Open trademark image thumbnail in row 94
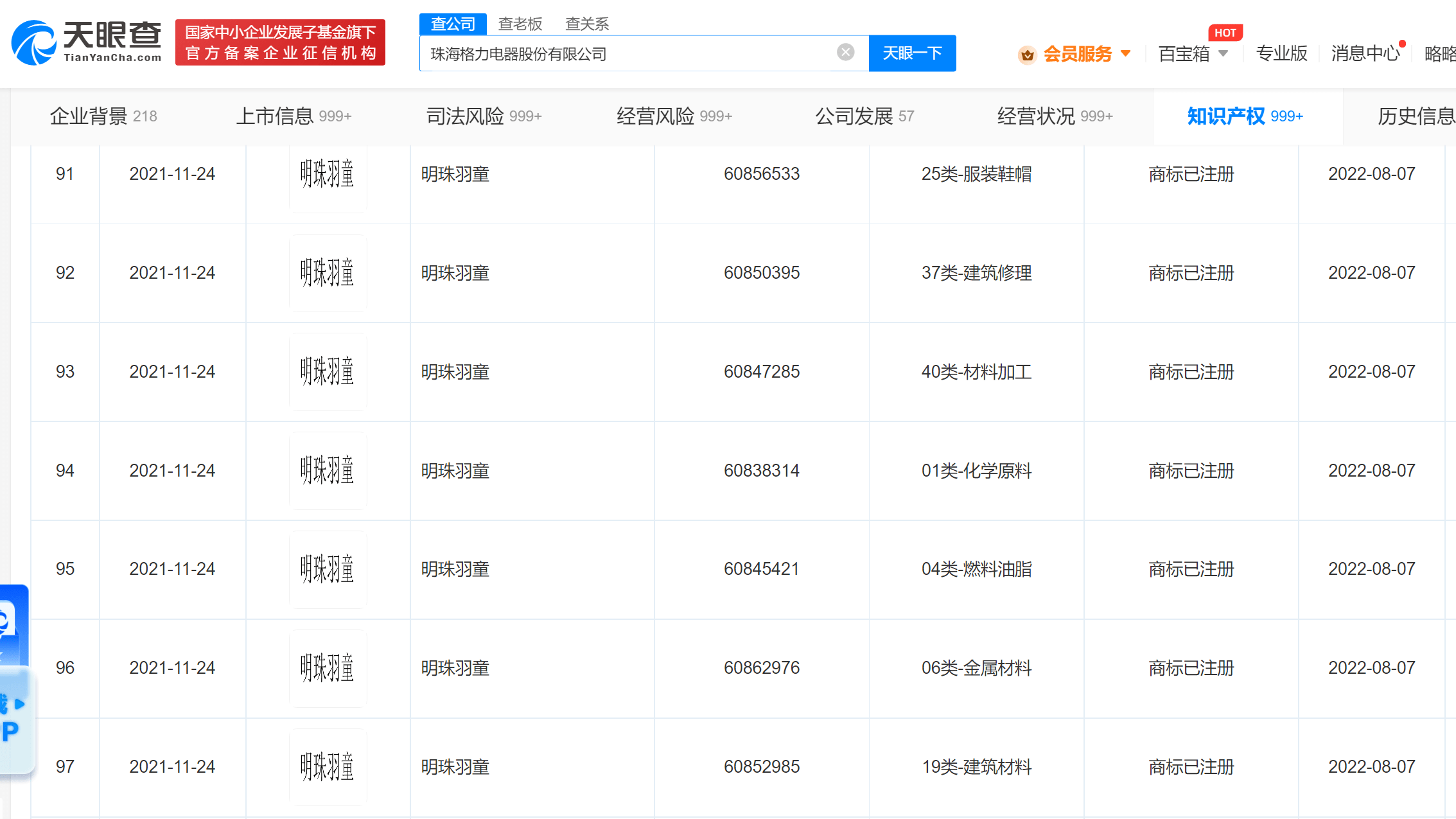1456x819 pixels. [328, 471]
